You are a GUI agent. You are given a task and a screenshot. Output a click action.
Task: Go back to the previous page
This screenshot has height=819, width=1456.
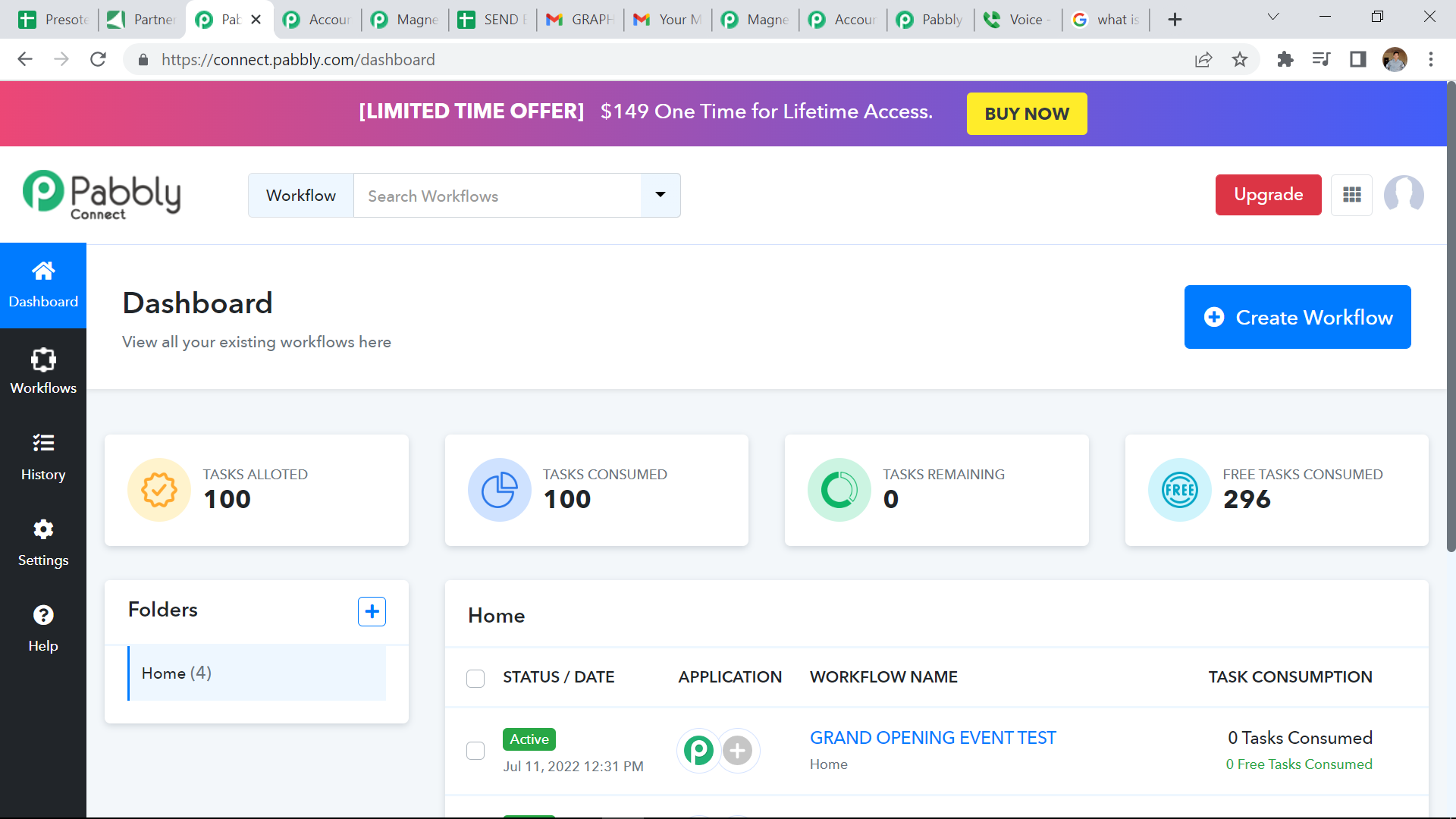tap(25, 59)
